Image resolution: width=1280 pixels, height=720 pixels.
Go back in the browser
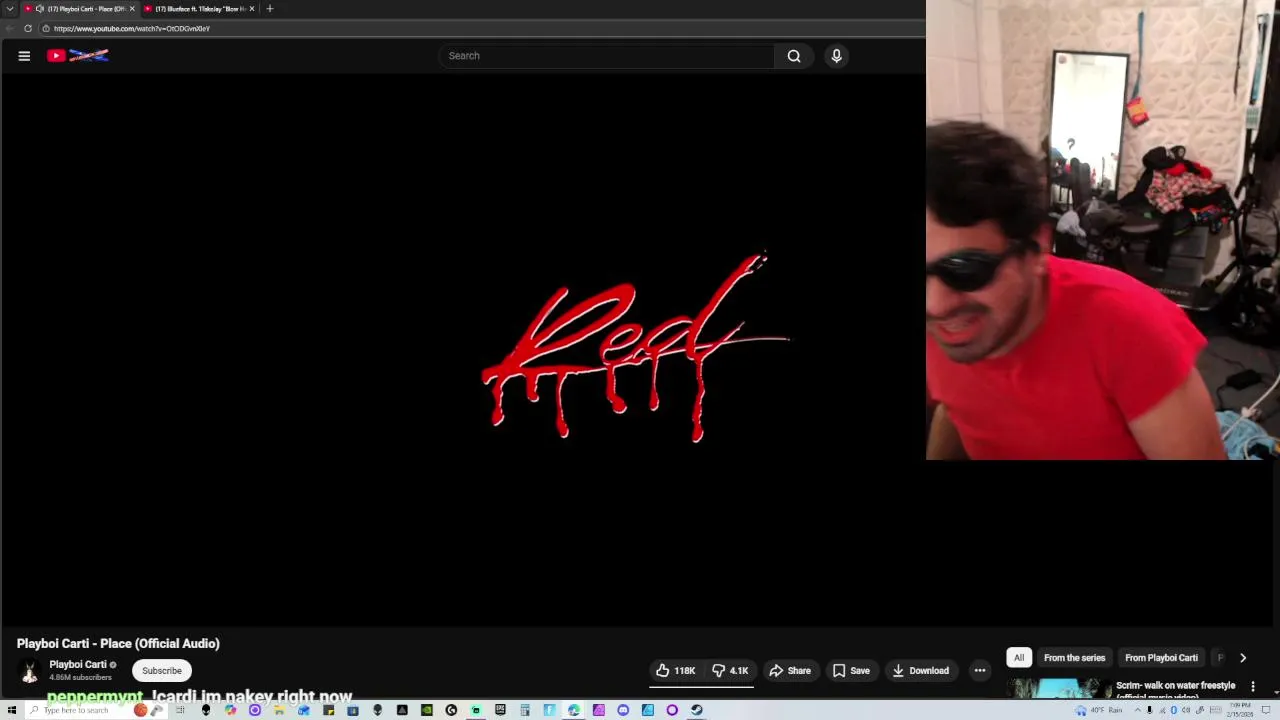point(9,29)
